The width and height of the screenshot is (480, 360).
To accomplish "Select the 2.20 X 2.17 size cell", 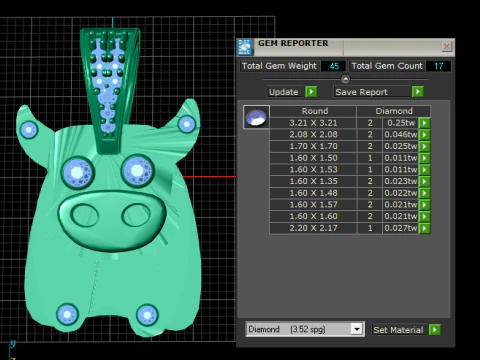I will pos(313,228).
